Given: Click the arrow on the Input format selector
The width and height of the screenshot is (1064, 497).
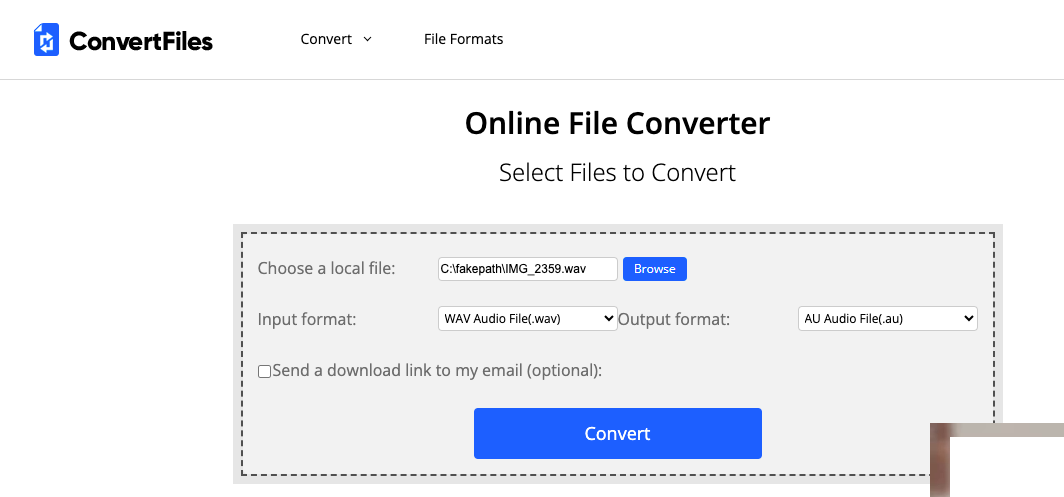Looking at the screenshot, I should coord(609,319).
